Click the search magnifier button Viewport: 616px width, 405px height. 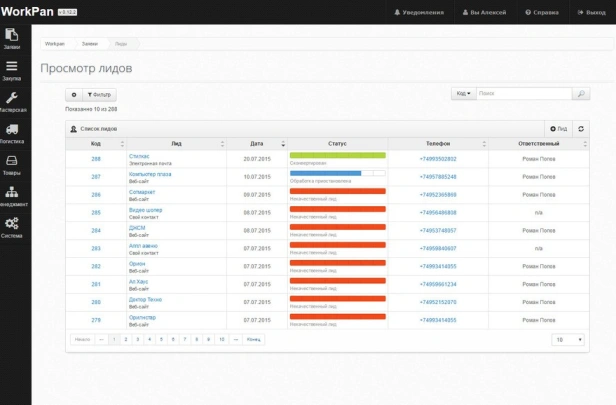581,94
